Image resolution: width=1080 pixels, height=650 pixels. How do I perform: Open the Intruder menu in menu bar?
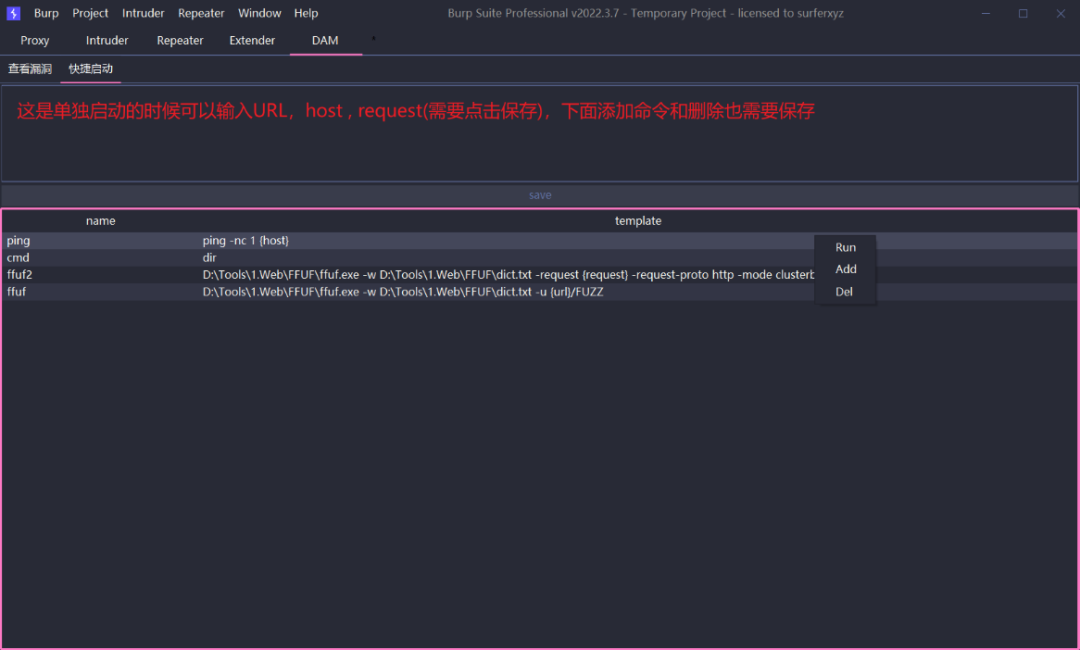tap(143, 13)
